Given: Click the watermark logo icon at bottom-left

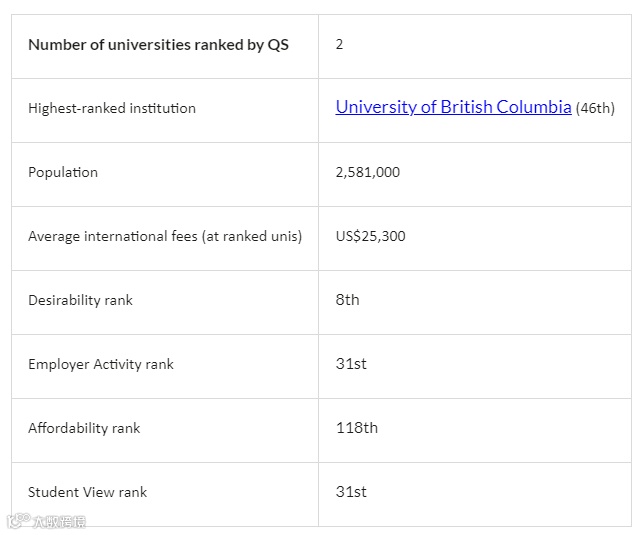Looking at the screenshot, I should [17, 521].
